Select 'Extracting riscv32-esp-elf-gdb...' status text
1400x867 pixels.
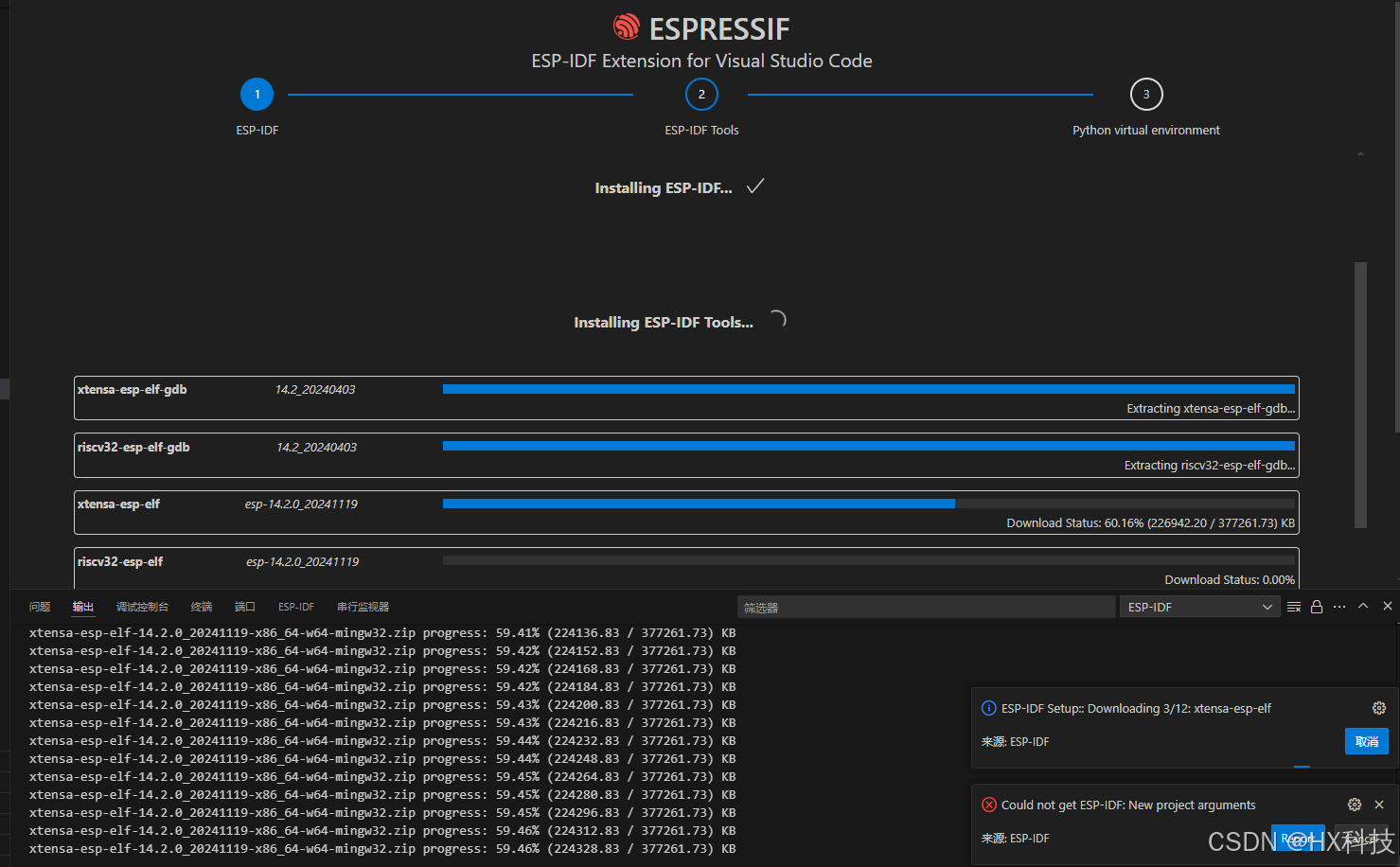pos(1210,465)
